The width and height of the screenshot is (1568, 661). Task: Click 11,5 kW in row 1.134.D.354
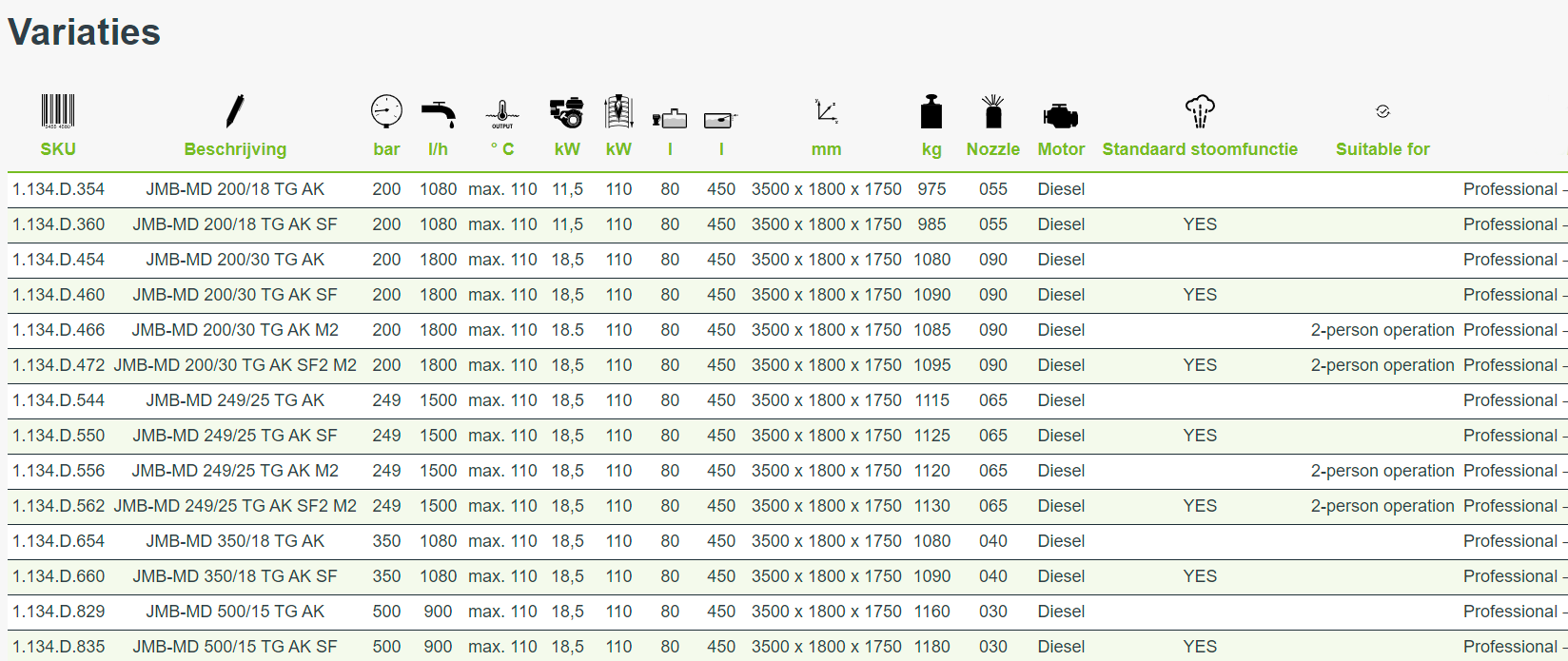pyautogui.click(x=567, y=189)
